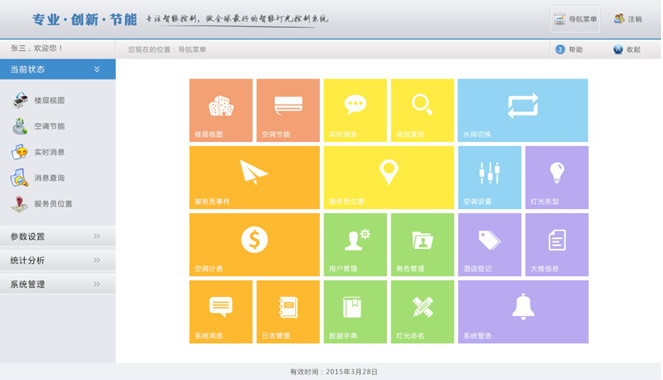This screenshot has height=380, width=663.
Task: Open the price tag purple tile
Action: pyautogui.click(x=490, y=245)
